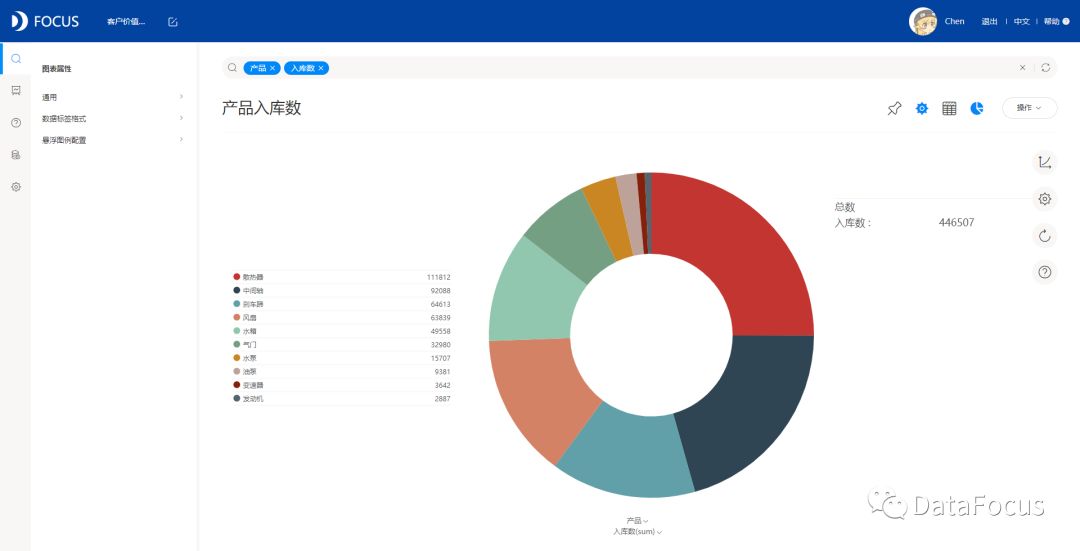Click legend value 32980
Image resolution: width=1080 pixels, height=551 pixels.
[x=441, y=344]
